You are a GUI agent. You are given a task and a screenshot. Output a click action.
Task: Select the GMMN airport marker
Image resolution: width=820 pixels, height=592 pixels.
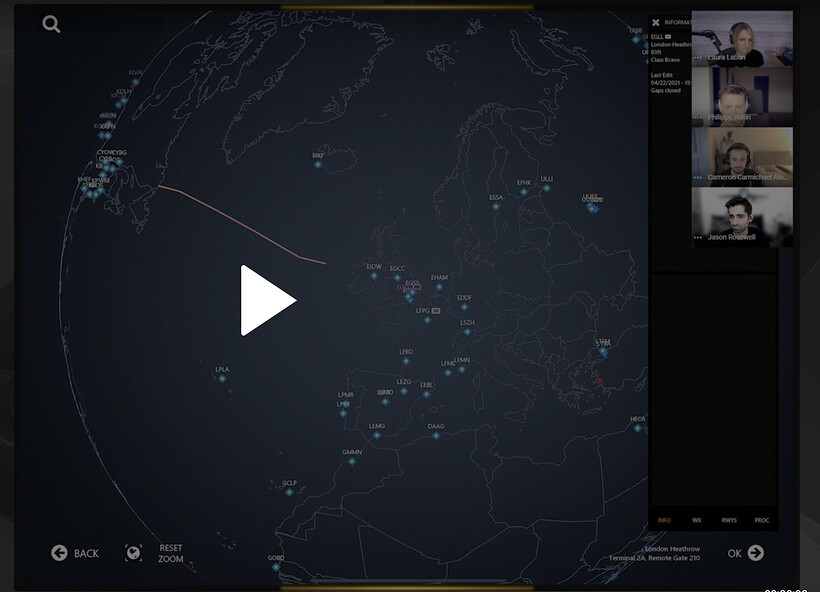click(352, 461)
